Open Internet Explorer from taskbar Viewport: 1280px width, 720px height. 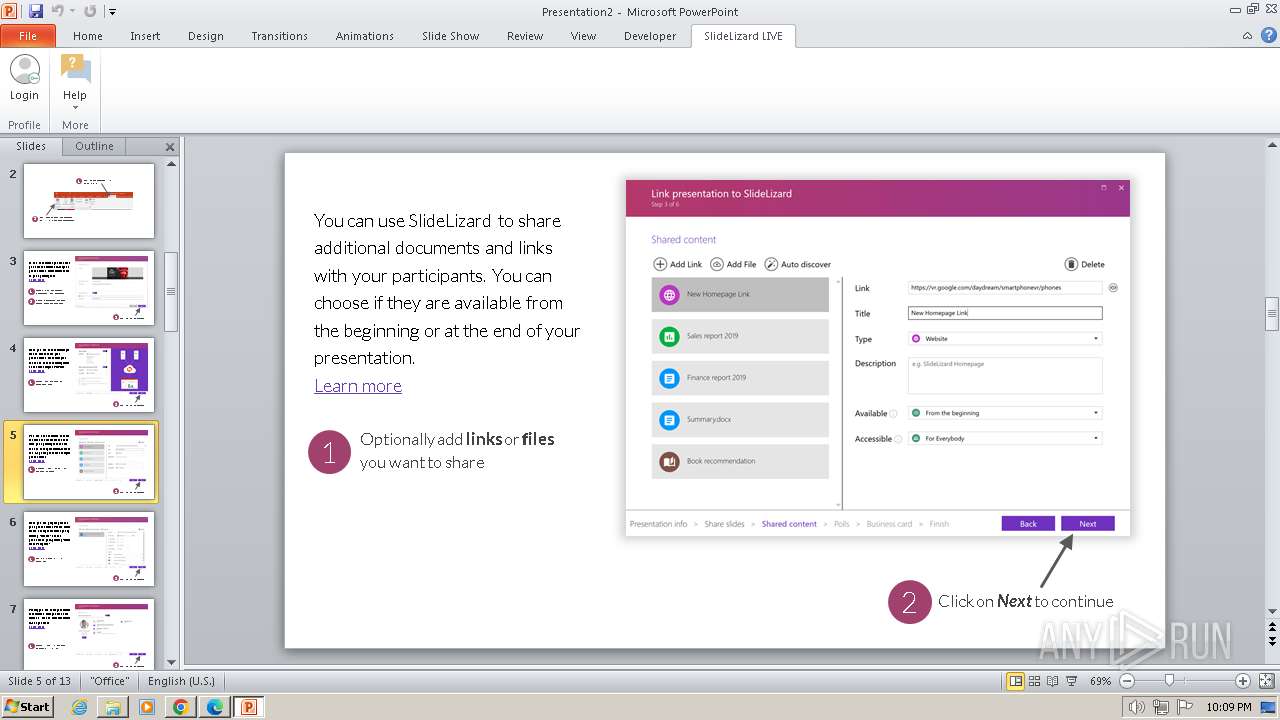(x=79, y=707)
